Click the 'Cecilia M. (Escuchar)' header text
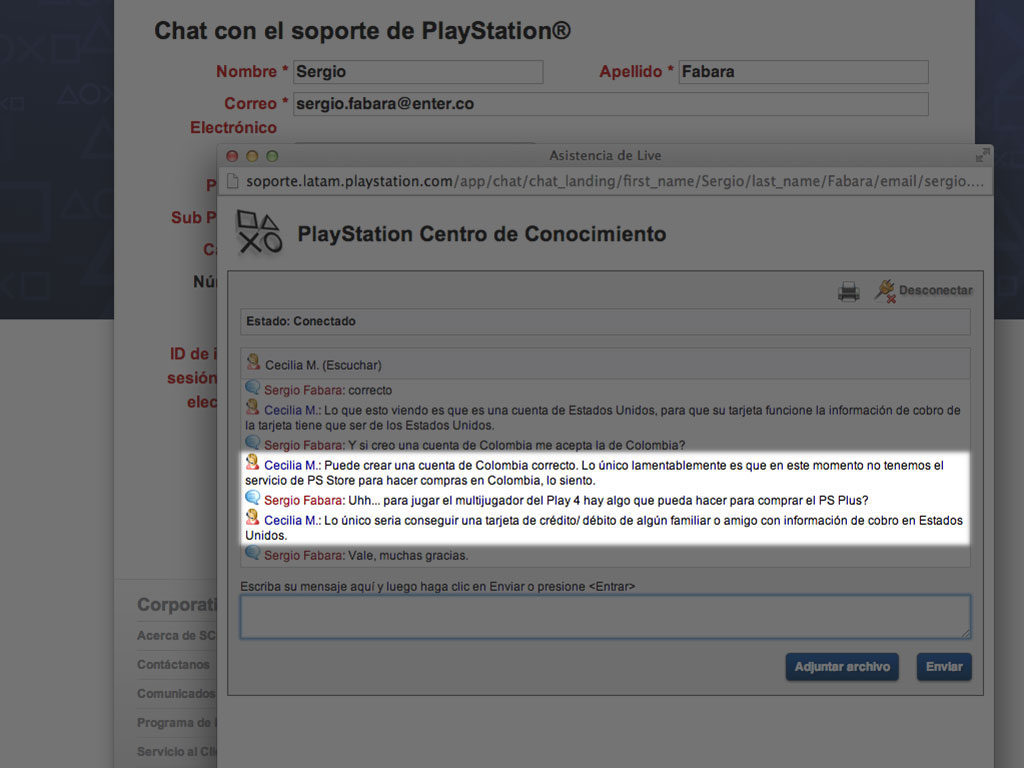This screenshot has height=768, width=1024. tap(323, 365)
